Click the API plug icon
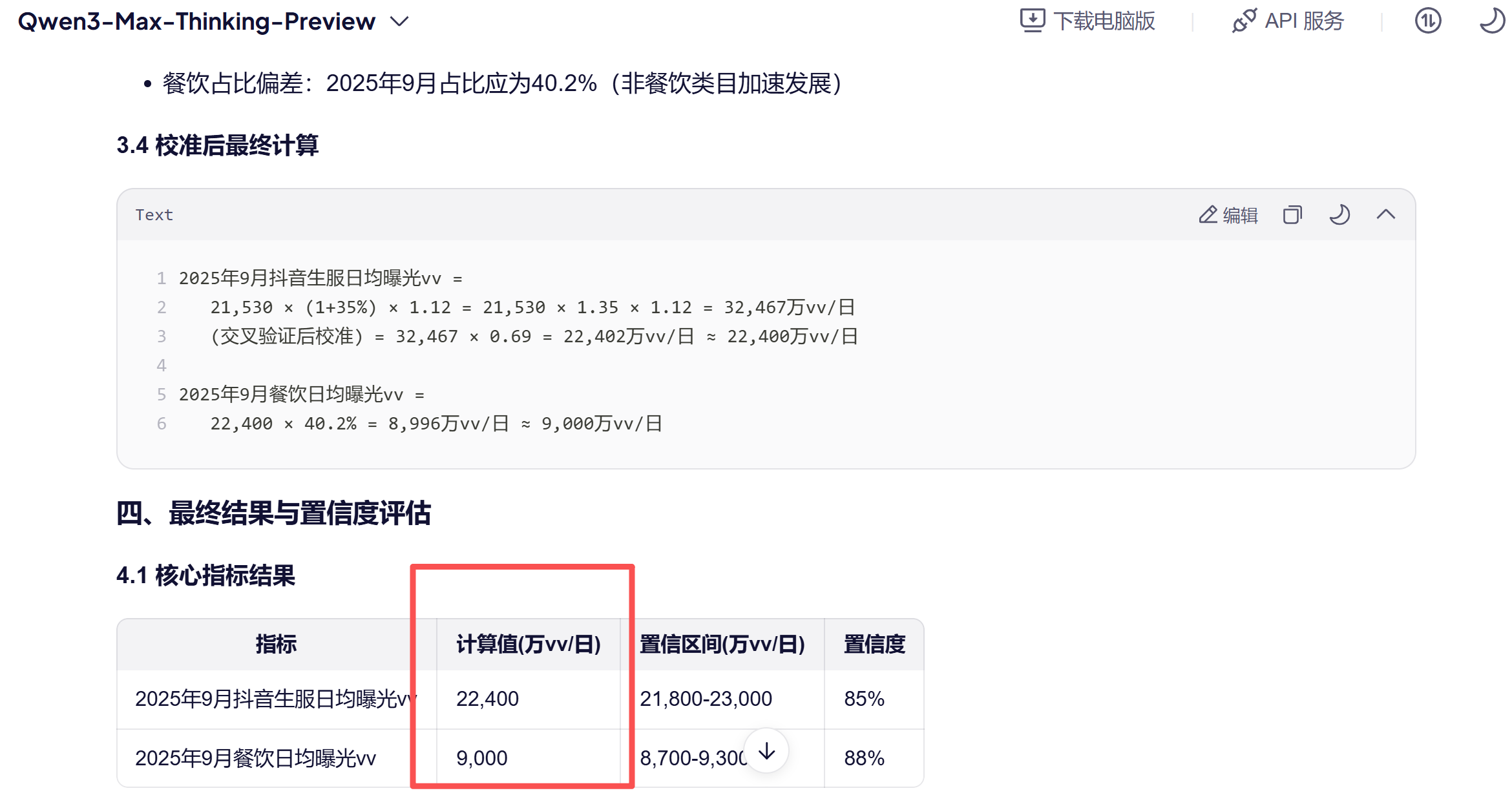Image resolution: width=1512 pixels, height=795 pixels. [x=1244, y=20]
